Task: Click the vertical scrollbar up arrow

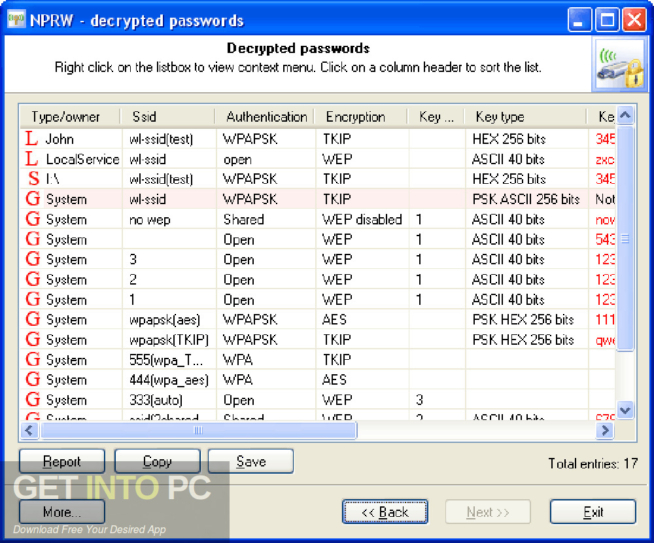Action: click(x=625, y=115)
